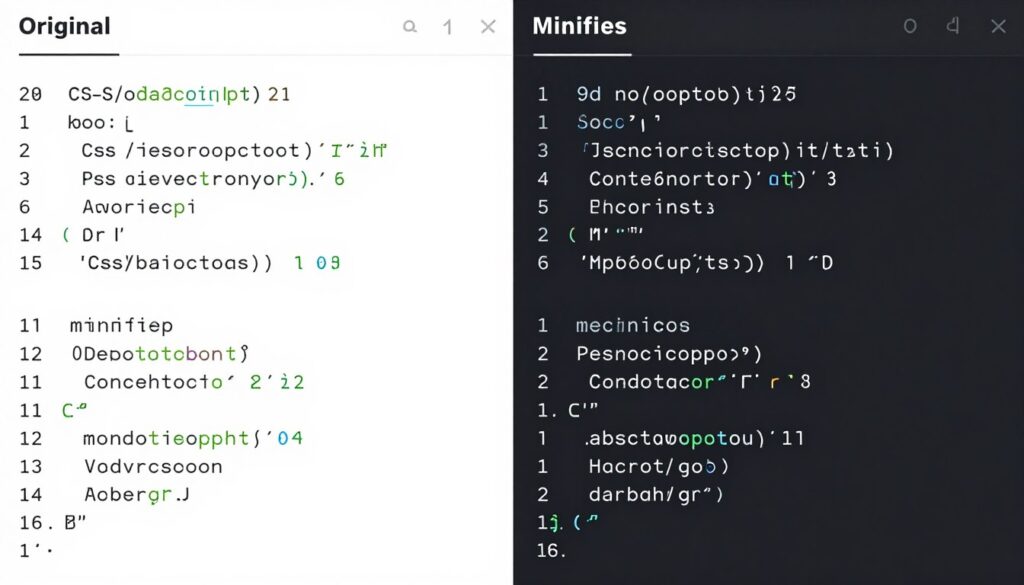Screen dimensions: 1024x585
Task: Click the circle icon in Minifies header
Action: point(910,26)
